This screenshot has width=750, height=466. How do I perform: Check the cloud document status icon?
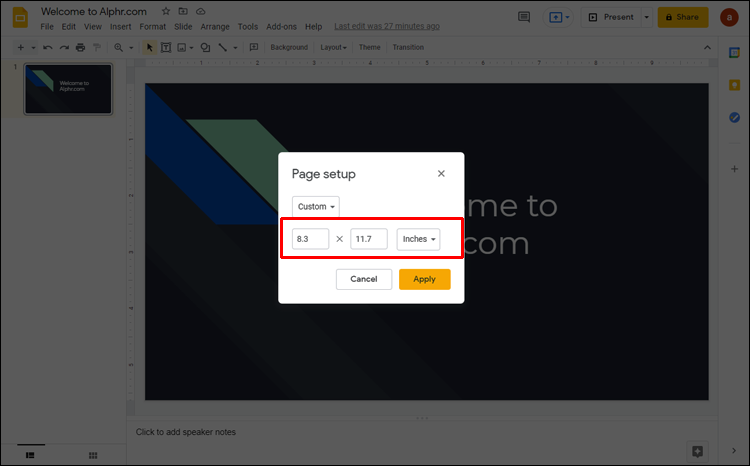pos(200,11)
